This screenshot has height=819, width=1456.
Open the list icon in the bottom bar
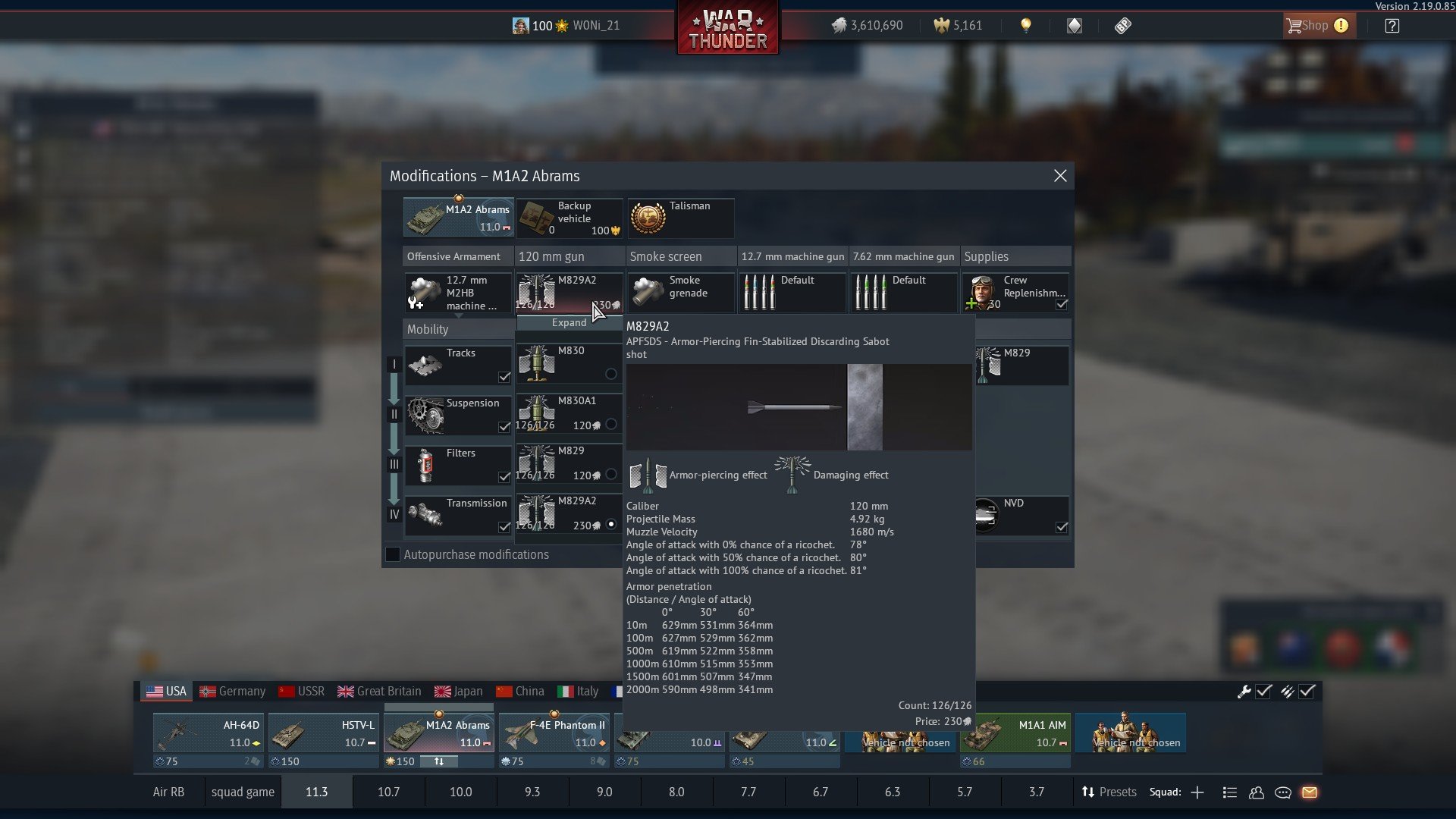click(x=1230, y=792)
